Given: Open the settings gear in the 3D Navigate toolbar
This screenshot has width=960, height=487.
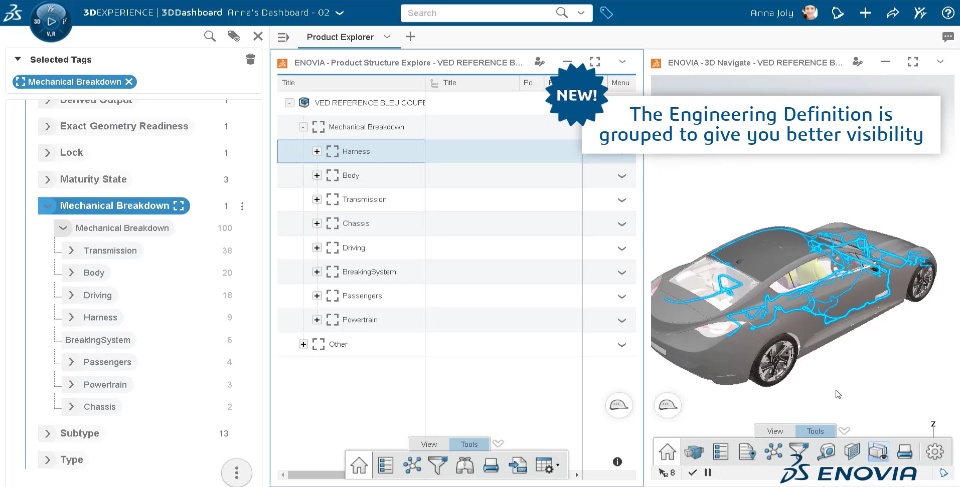Looking at the screenshot, I should click(934, 451).
